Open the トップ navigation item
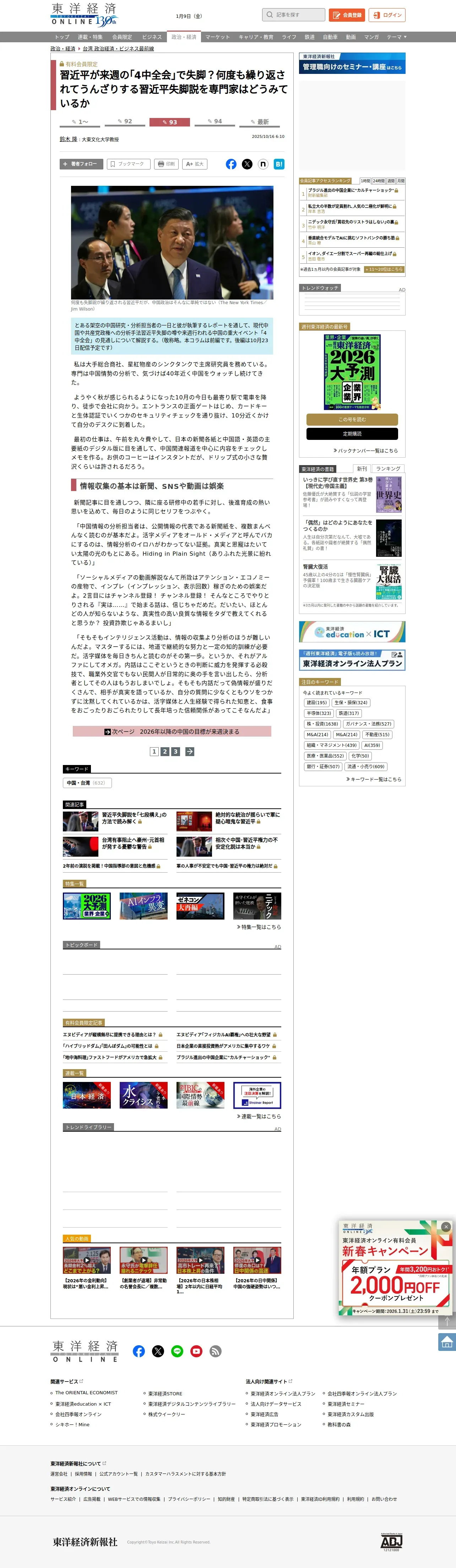The height and width of the screenshot is (1568, 456). tap(61, 37)
